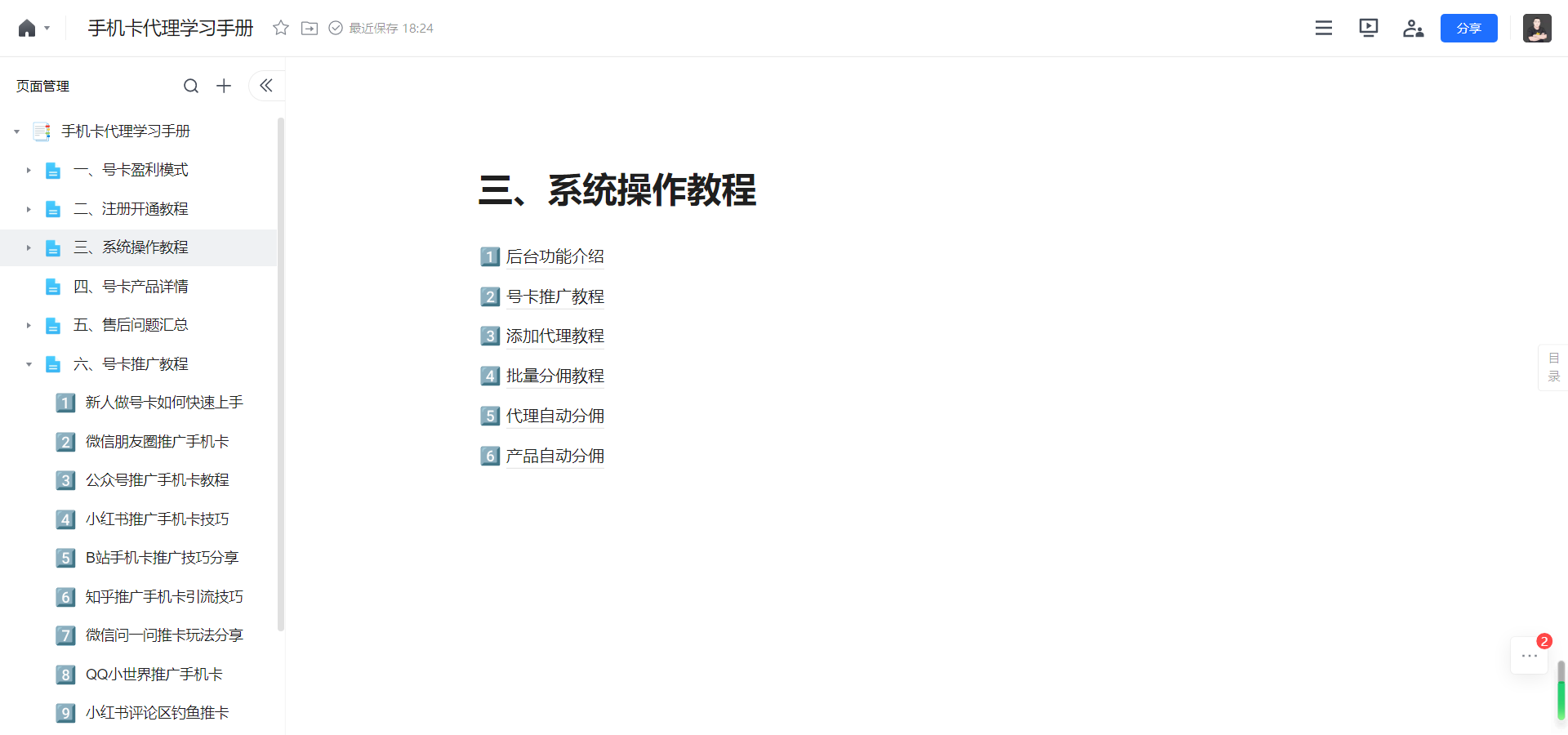
Task: Click the saved-status checkmark icon
Action: pos(336,27)
